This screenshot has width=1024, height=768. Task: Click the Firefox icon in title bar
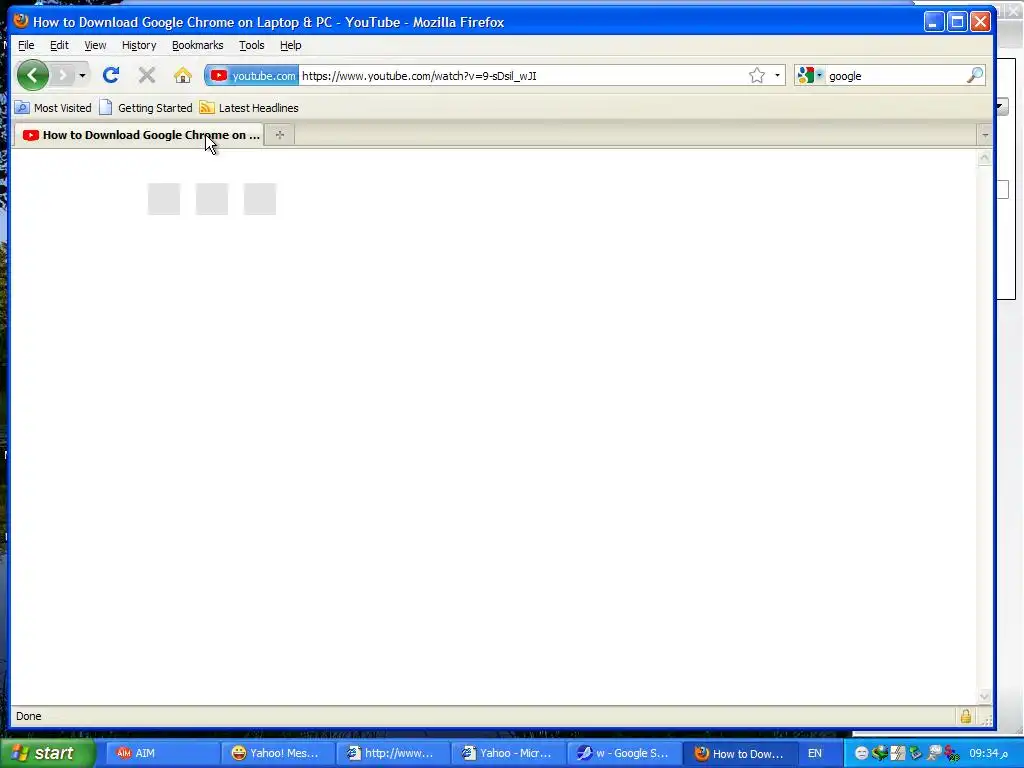point(21,21)
